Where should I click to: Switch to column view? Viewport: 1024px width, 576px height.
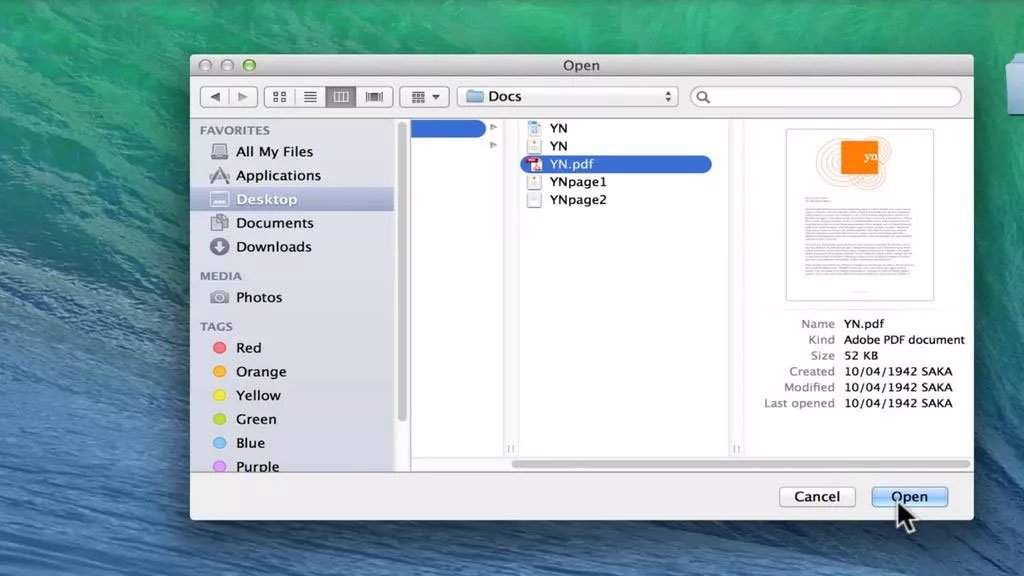[x=341, y=97]
